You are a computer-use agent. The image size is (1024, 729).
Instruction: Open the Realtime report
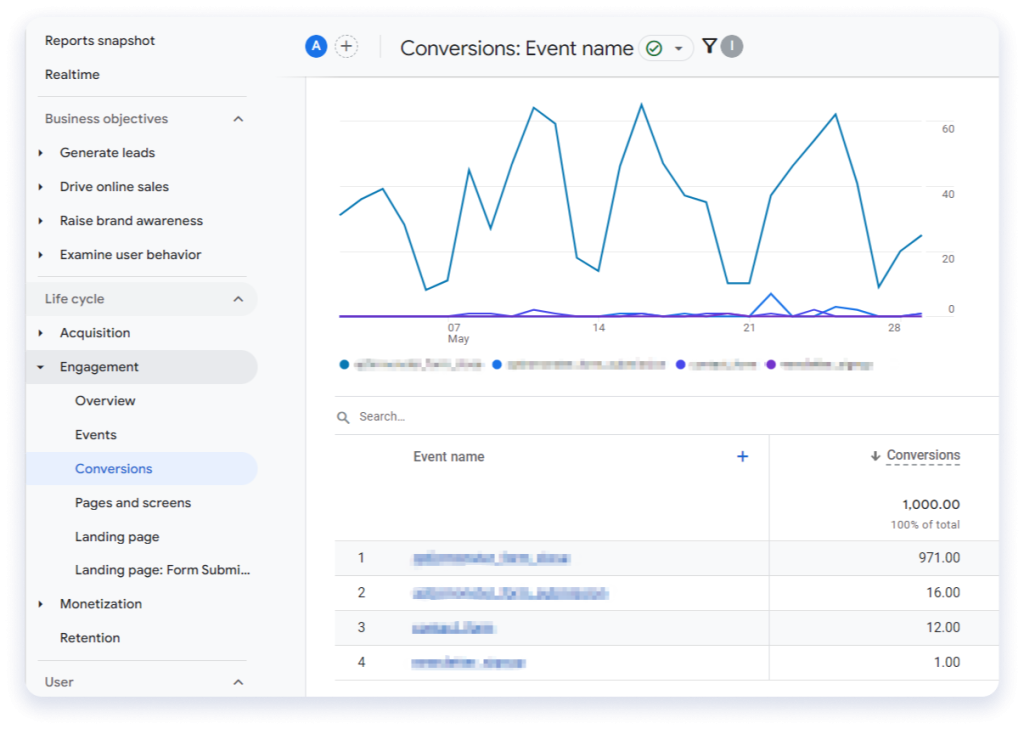[75, 74]
